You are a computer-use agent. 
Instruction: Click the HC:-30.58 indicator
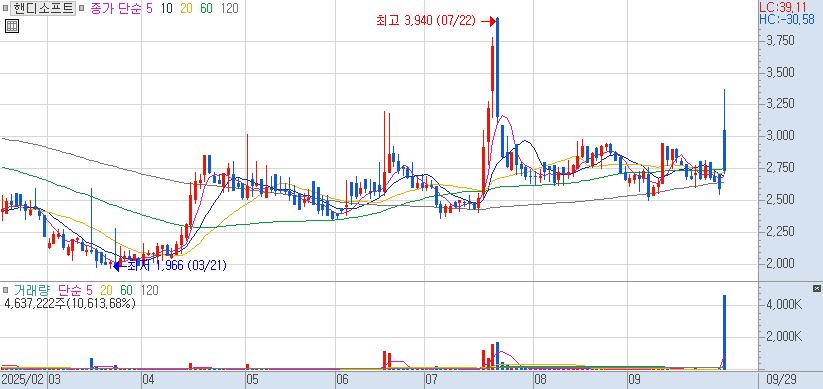coord(787,19)
